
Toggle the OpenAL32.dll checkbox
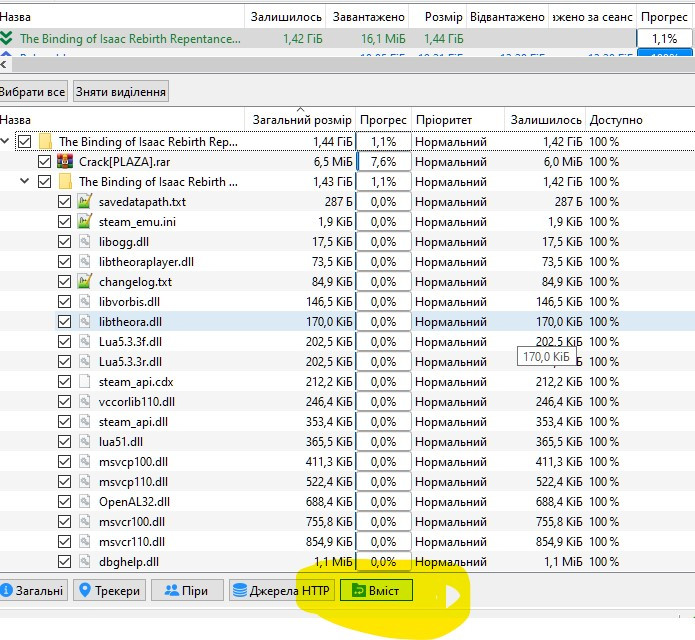point(65,502)
